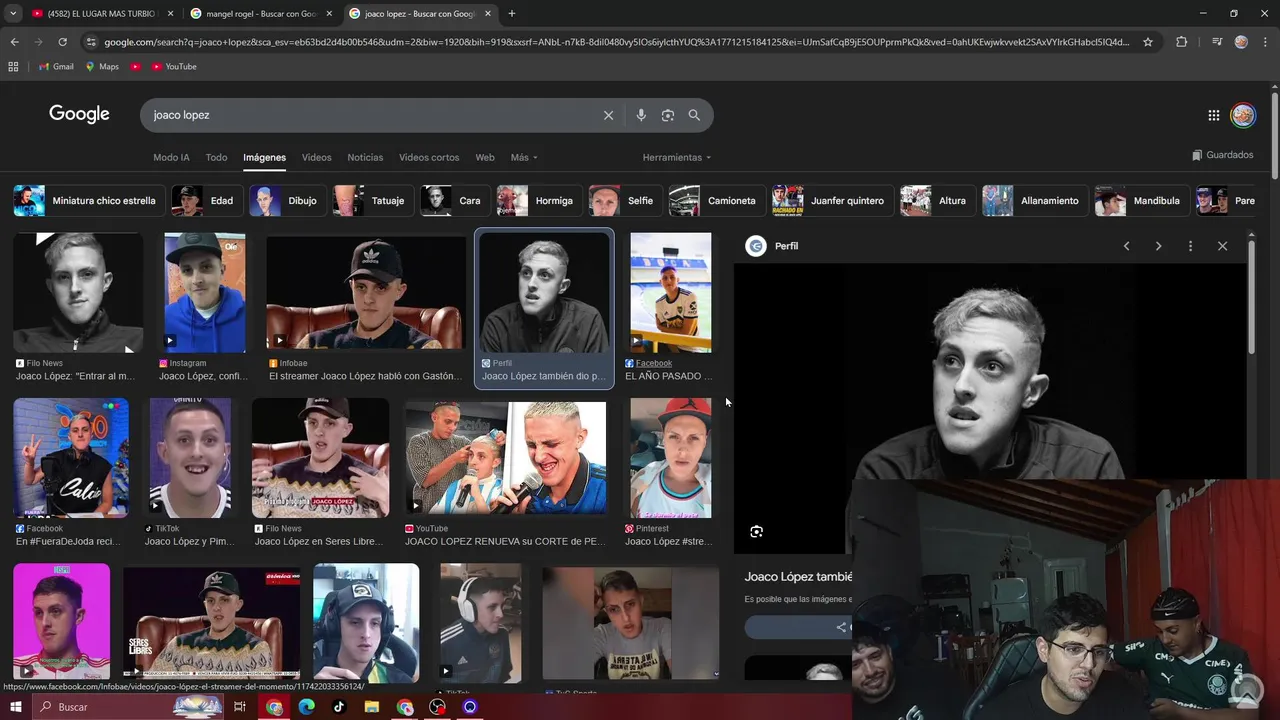This screenshot has width=1280, height=720.
Task: Open the YouTube 'RENUEVA su CORTE' image
Action: click(505, 458)
